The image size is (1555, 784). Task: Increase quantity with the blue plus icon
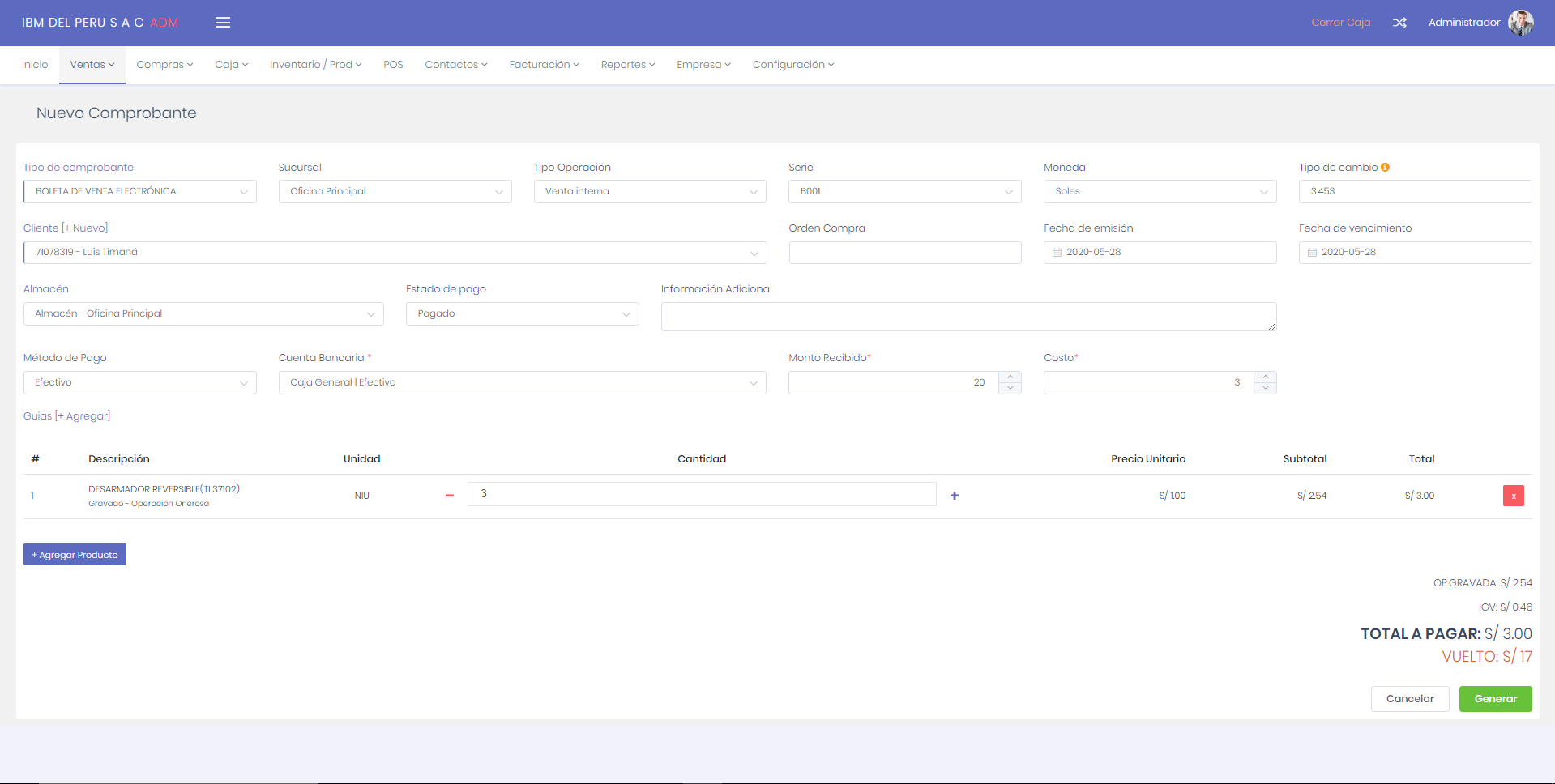click(955, 496)
